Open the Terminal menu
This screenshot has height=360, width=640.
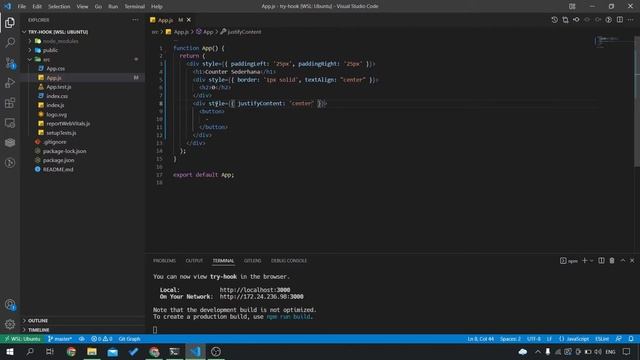[135, 7]
